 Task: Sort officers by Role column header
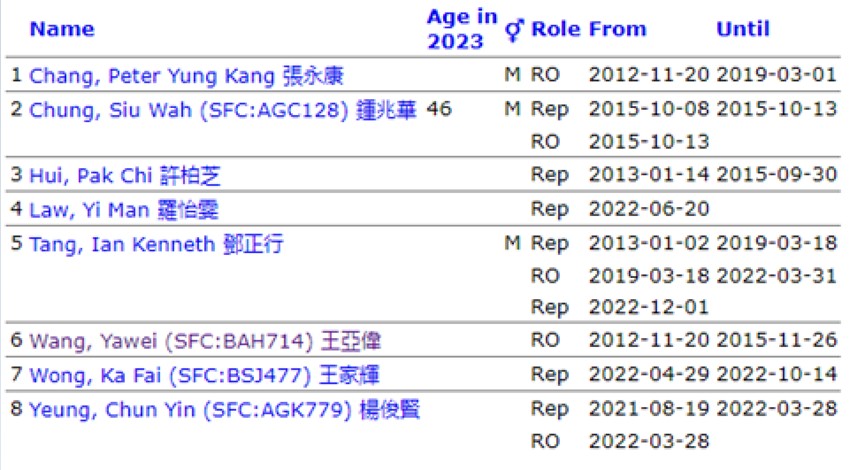(555, 29)
